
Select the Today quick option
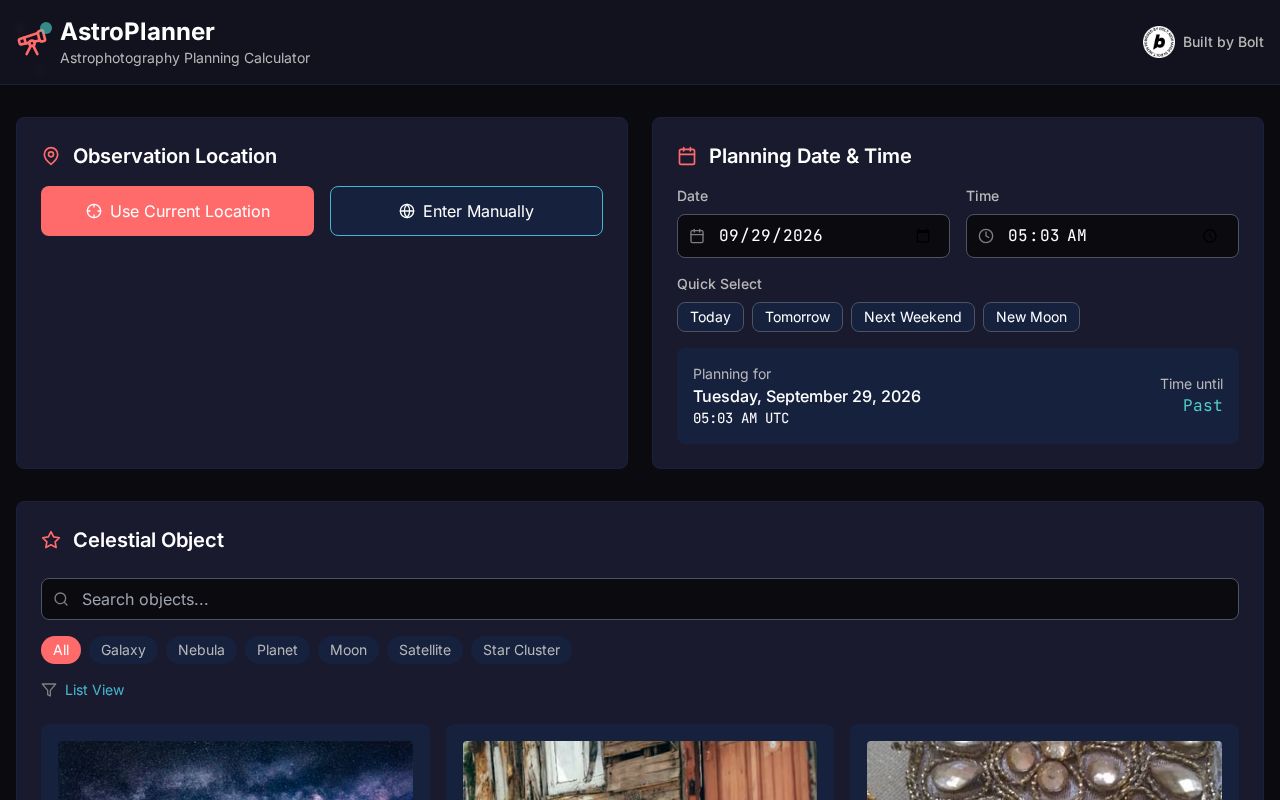[710, 317]
